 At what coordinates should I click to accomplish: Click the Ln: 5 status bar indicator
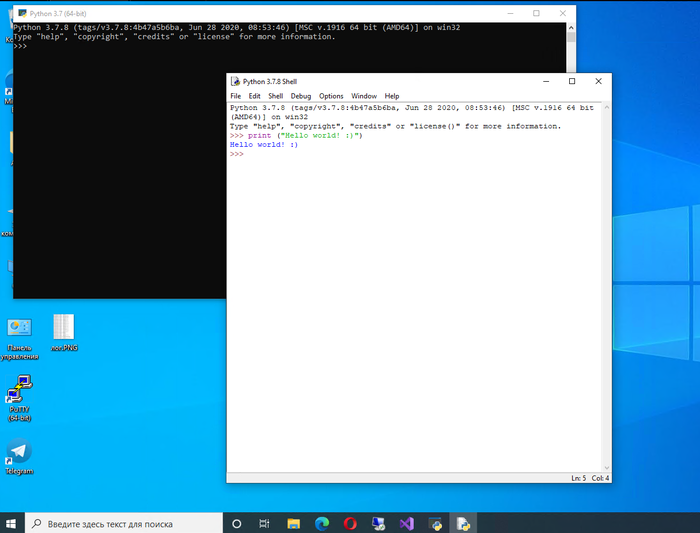(579, 478)
